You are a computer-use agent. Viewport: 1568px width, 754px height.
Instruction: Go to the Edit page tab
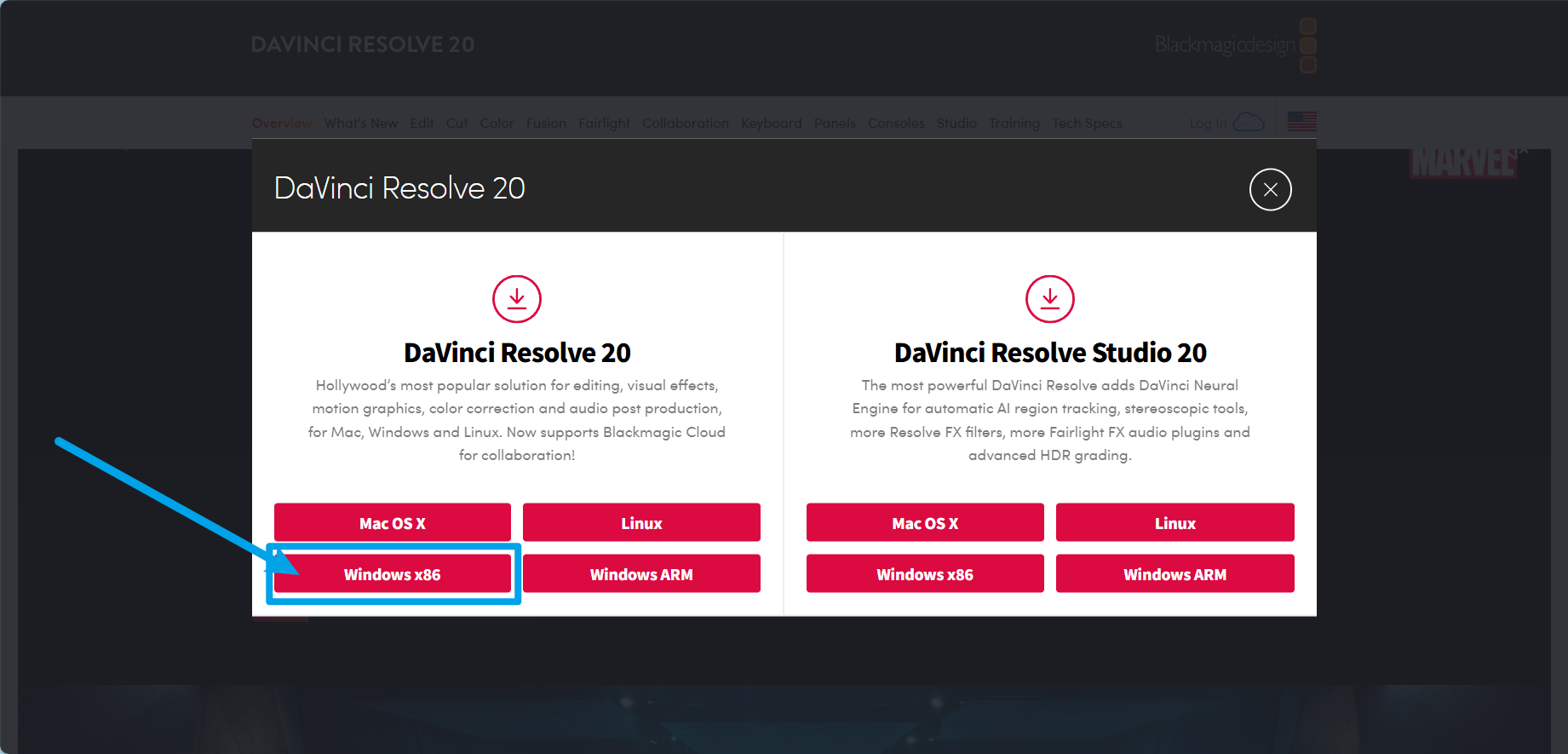click(422, 124)
